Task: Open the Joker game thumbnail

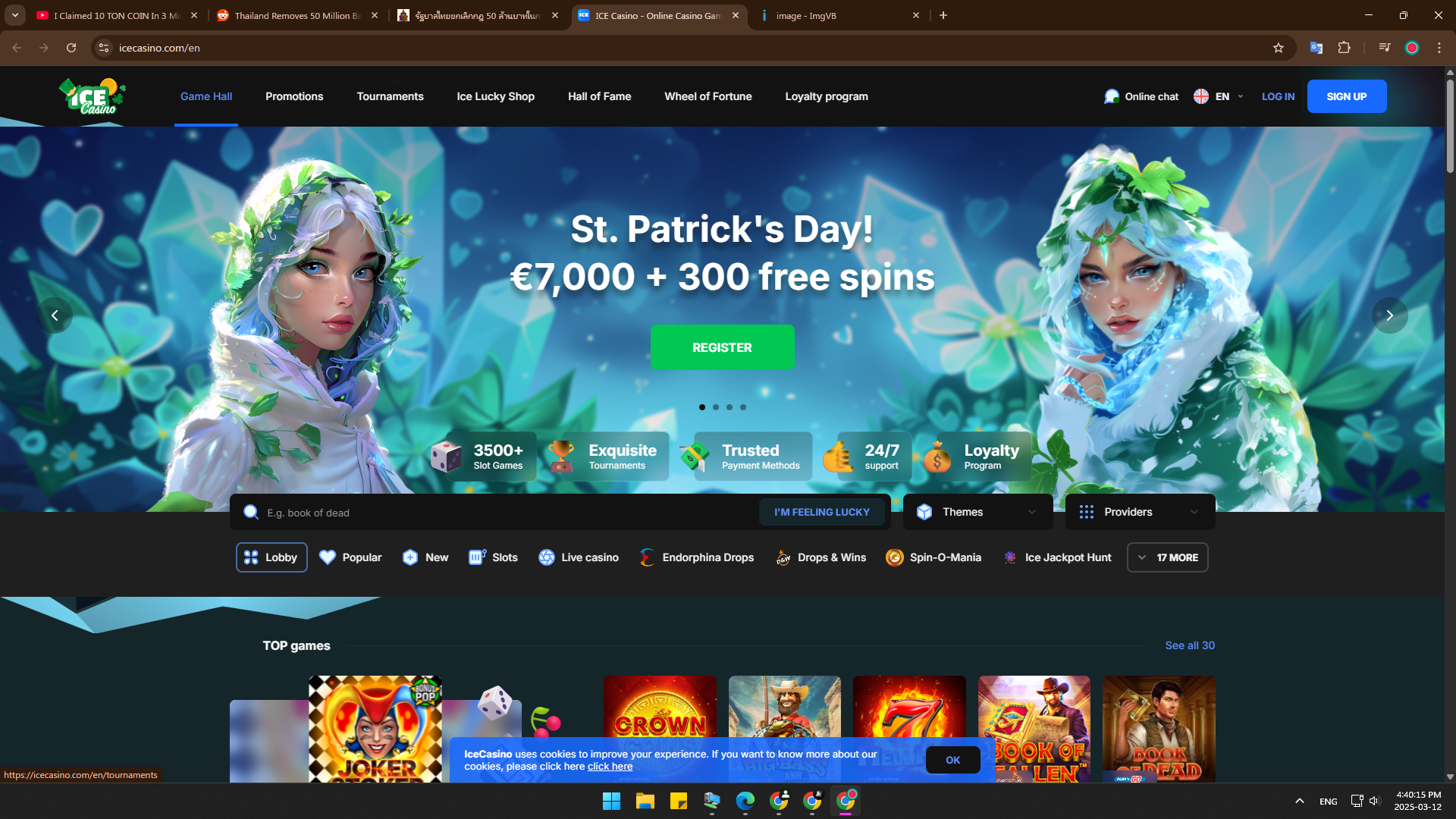Action: 375,730
